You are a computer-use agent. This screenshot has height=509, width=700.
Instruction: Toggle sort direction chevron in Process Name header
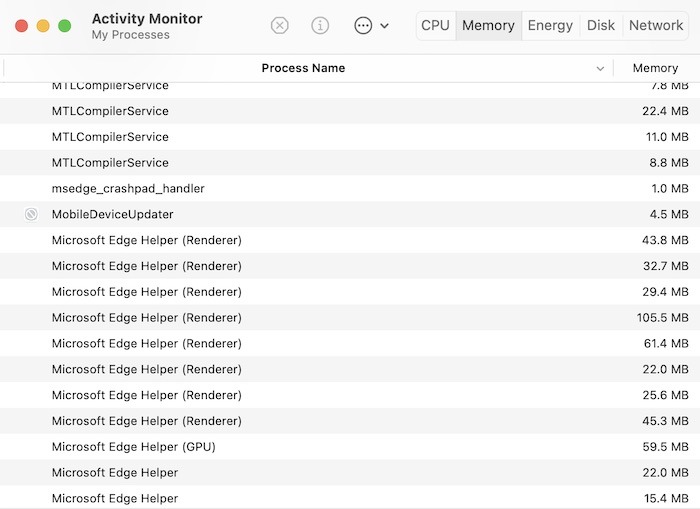(x=600, y=69)
